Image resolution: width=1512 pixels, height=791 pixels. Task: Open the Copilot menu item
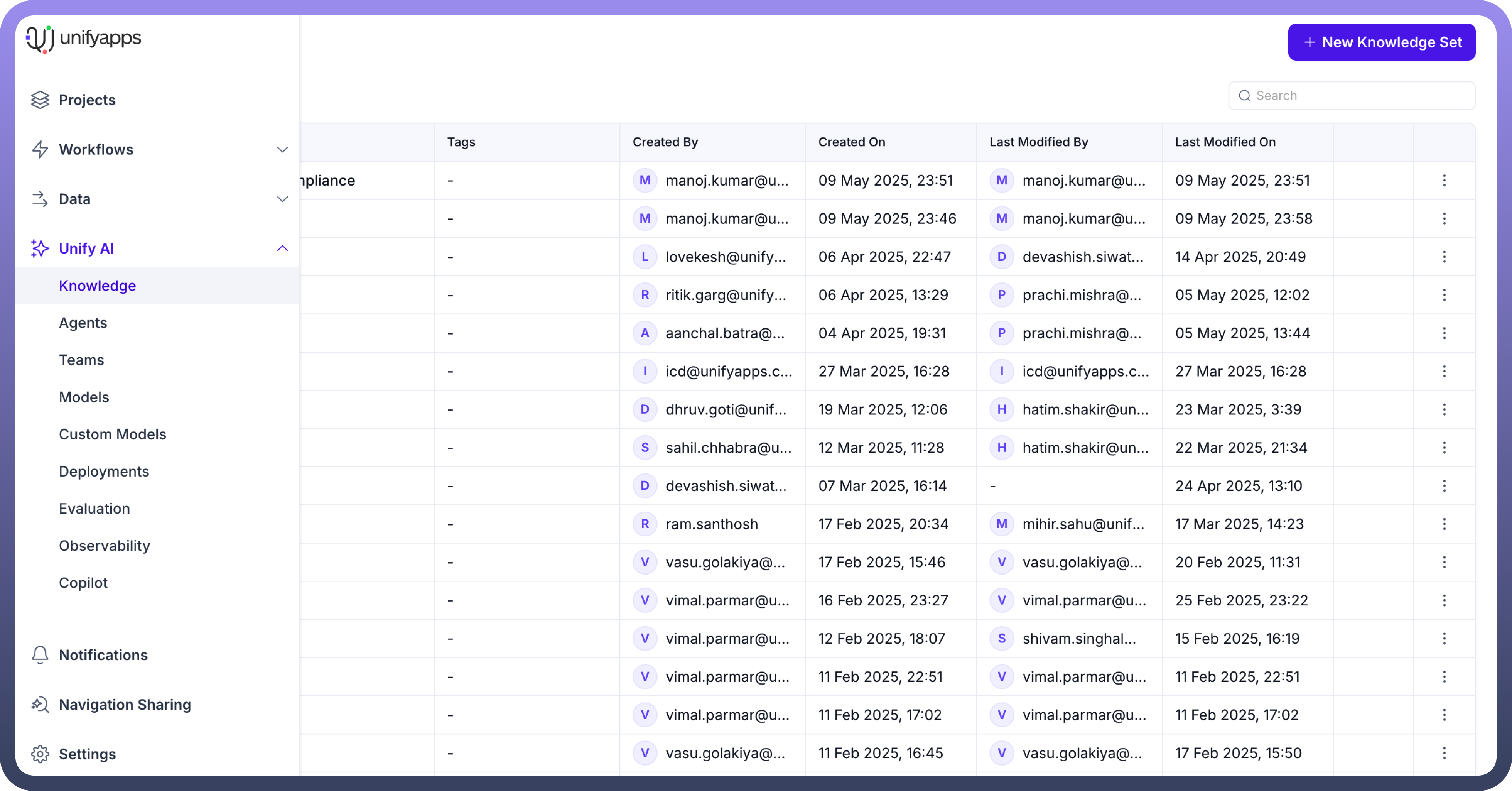pos(83,583)
